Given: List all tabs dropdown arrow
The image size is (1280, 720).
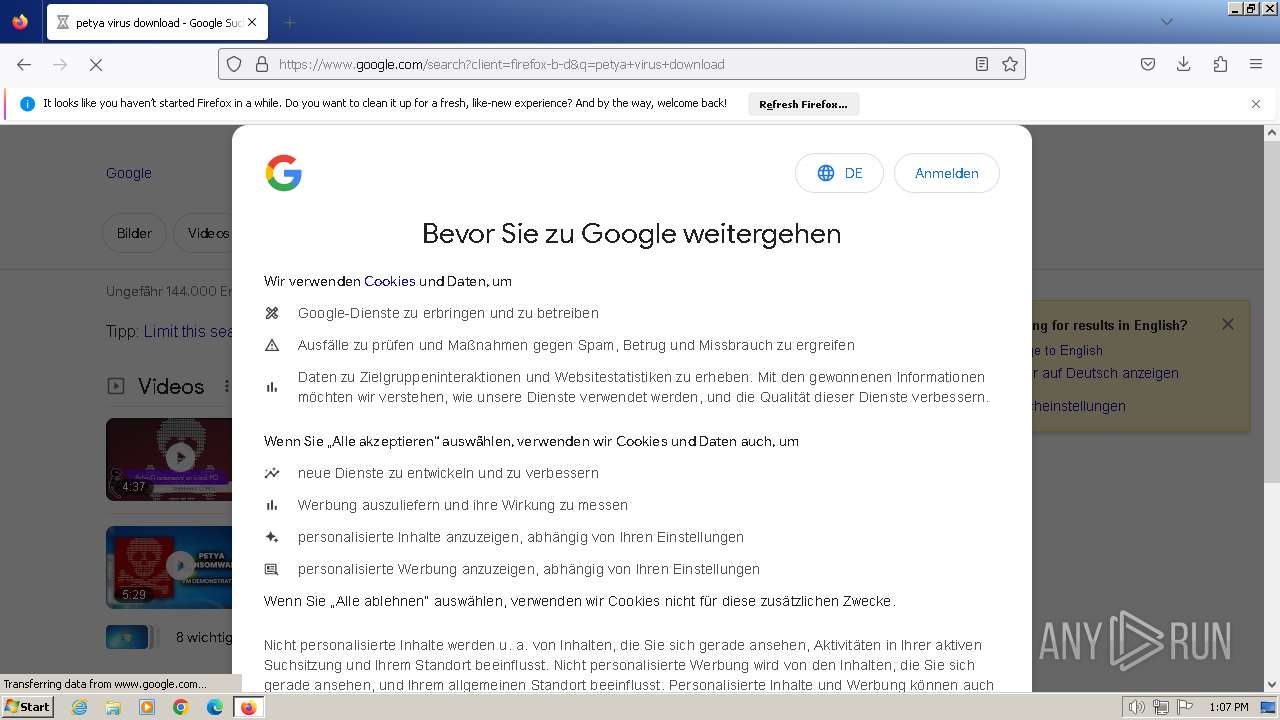Looking at the screenshot, I should [1166, 22].
